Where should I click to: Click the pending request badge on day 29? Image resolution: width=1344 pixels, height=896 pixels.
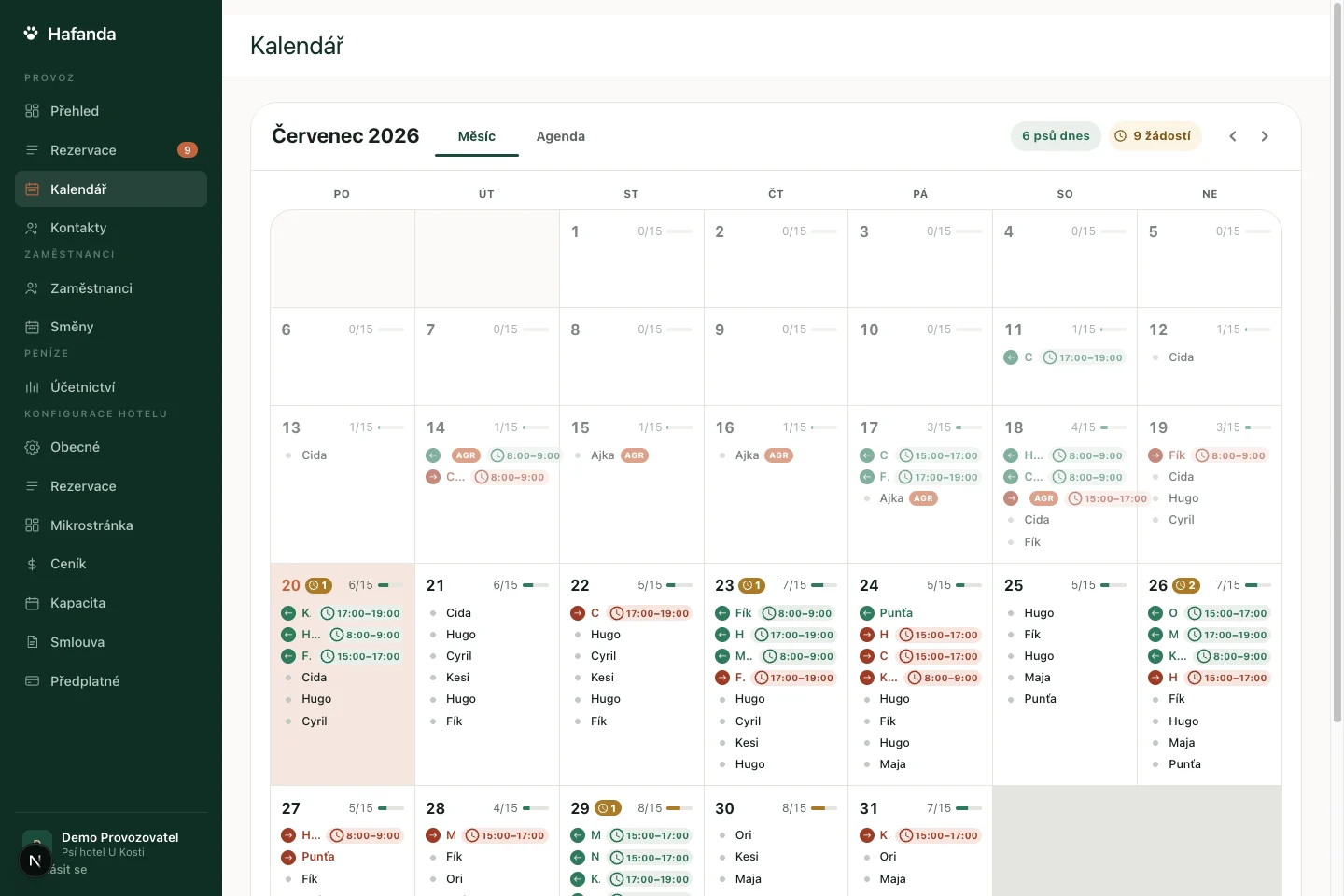coord(609,808)
